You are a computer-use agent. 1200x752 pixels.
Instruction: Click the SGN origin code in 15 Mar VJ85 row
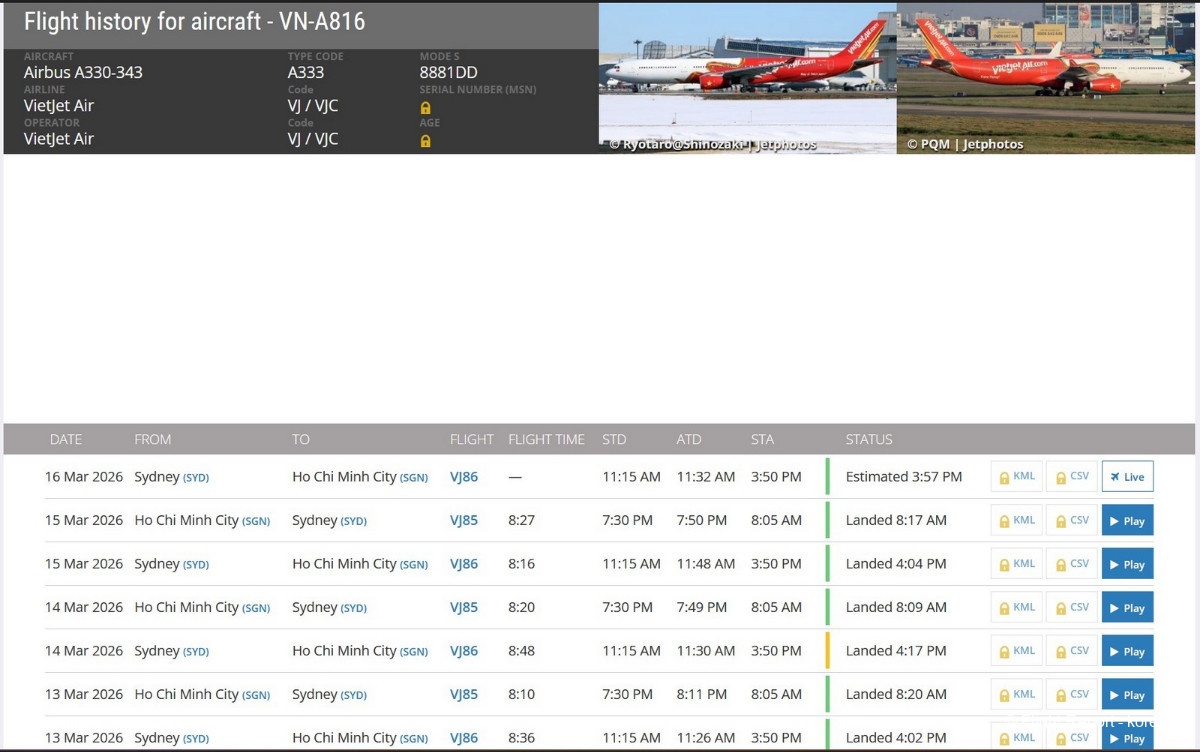pyautogui.click(x=256, y=521)
